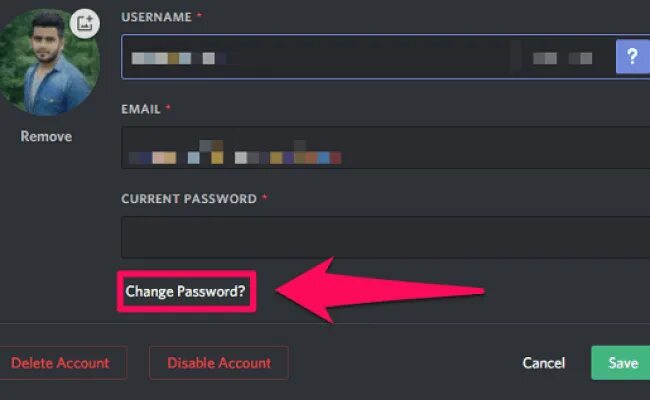
Task: Click the Delete Account button
Action: click(61, 363)
